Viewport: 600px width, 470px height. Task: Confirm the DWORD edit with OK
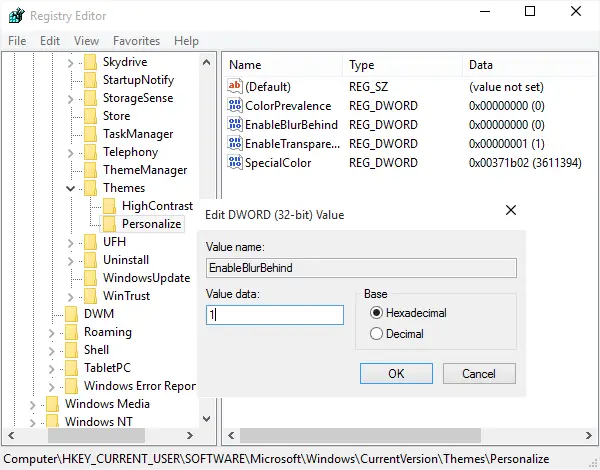point(396,374)
